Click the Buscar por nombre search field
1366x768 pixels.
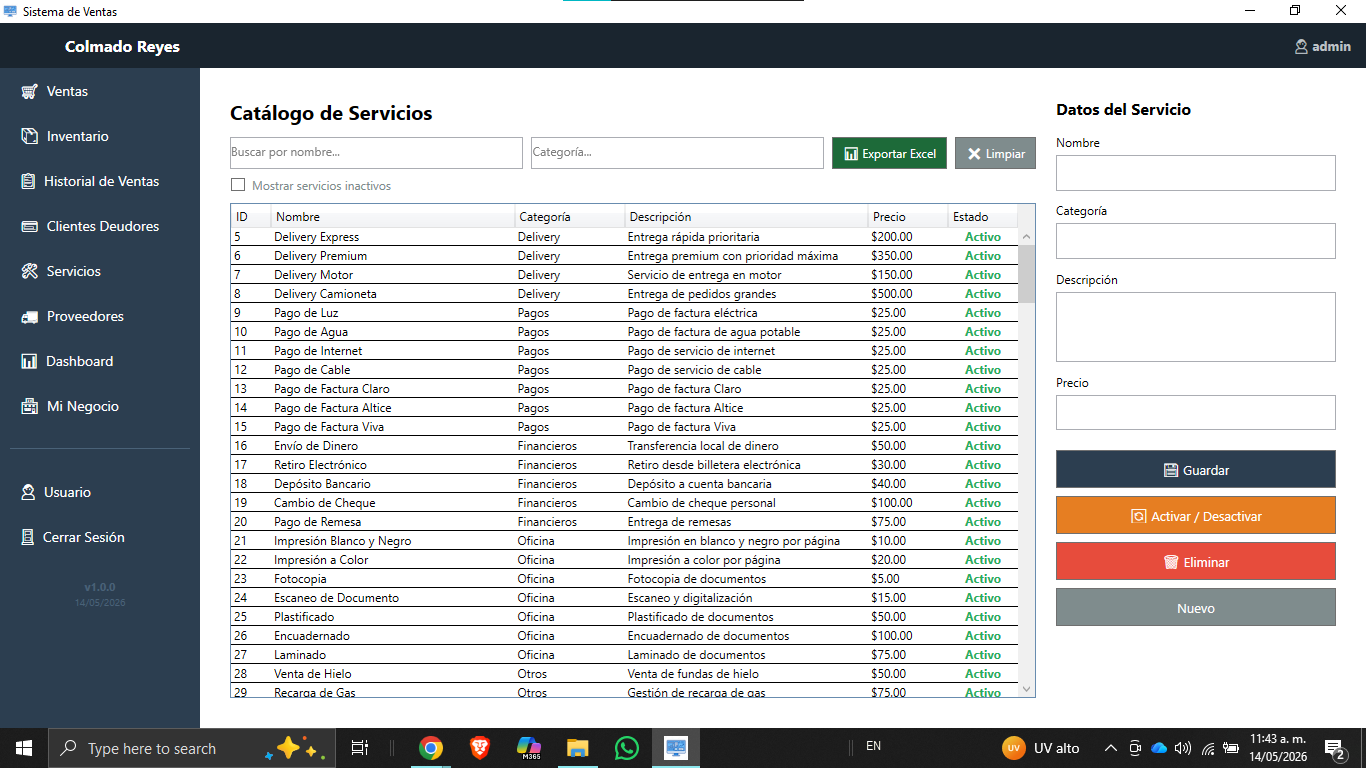point(376,153)
